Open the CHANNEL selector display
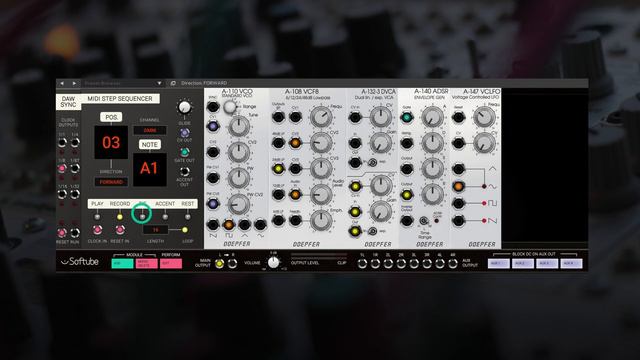Screen dimensions: 640x360 [x=150, y=130]
